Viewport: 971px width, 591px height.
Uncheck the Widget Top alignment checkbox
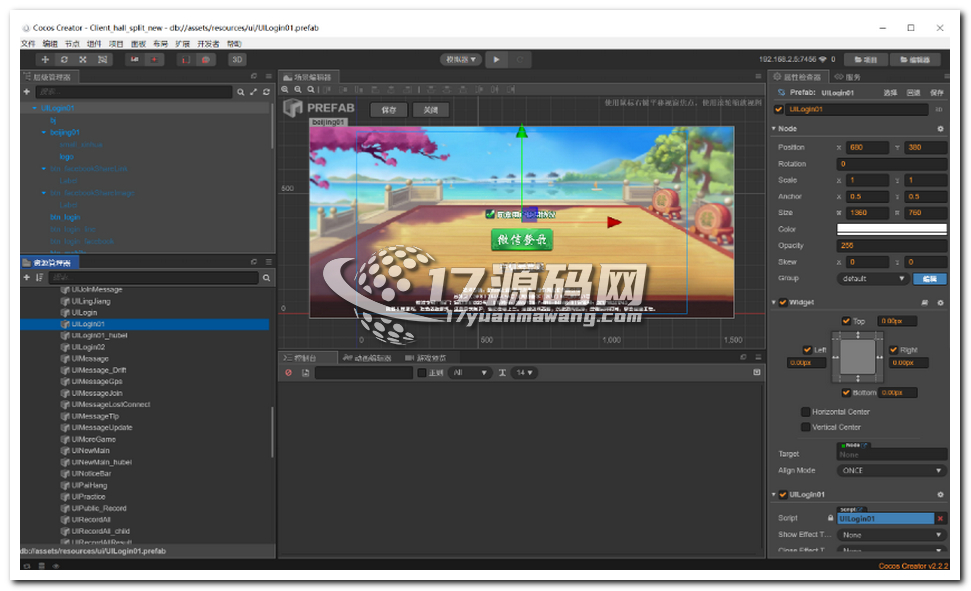click(x=846, y=321)
